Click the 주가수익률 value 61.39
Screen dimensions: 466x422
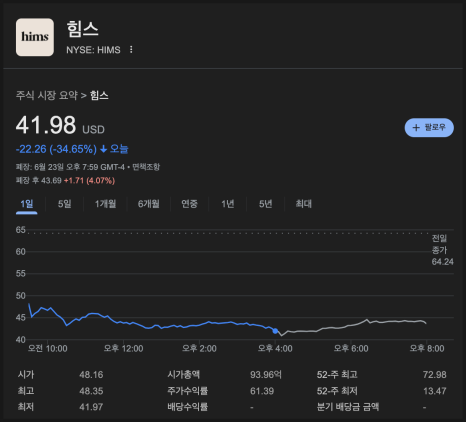coord(262,391)
